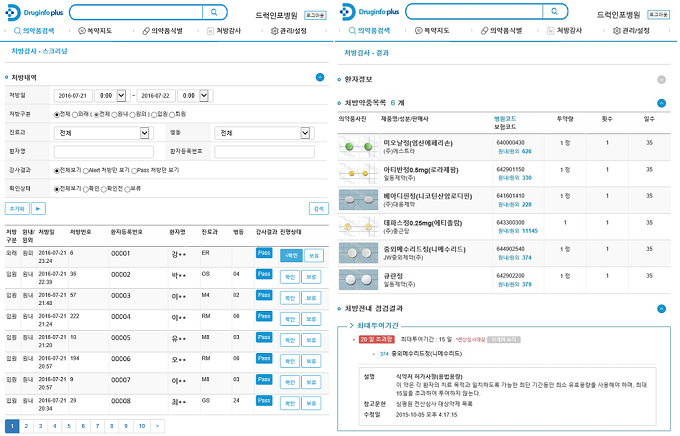Click the play arrow button beside 초기화

click(38, 208)
